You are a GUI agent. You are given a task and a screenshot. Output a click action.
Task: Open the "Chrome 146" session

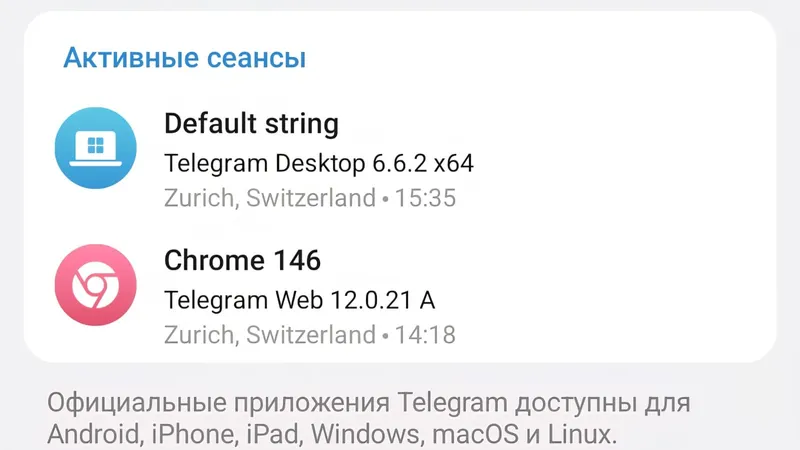pyautogui.click(x=242, y=261)
